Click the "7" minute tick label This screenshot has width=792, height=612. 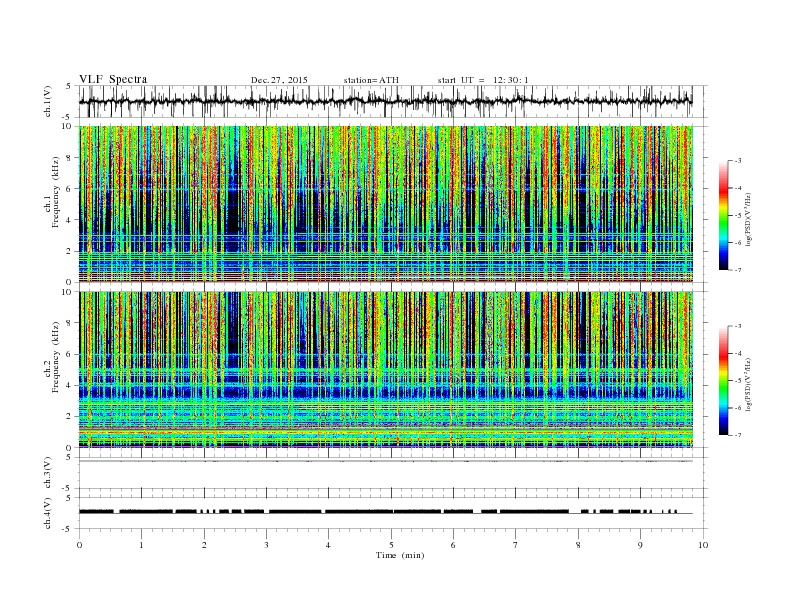click(516, 545)
